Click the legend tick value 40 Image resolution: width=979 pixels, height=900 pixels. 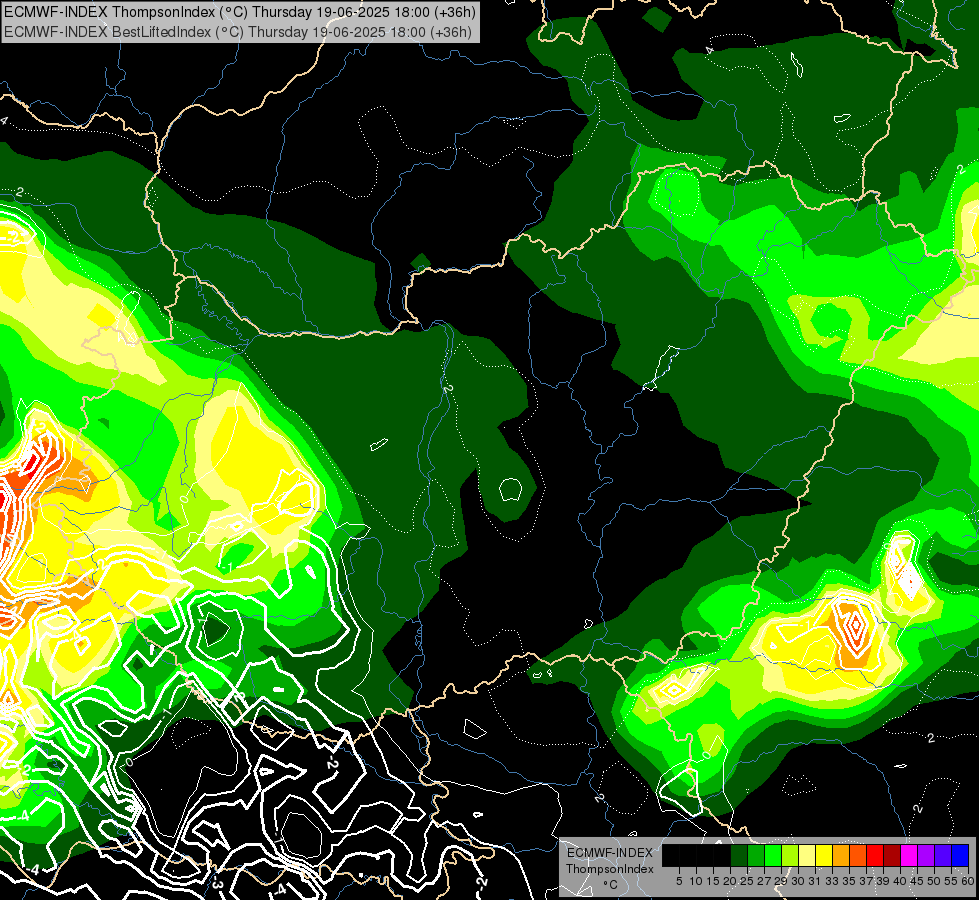coord(900,881)
